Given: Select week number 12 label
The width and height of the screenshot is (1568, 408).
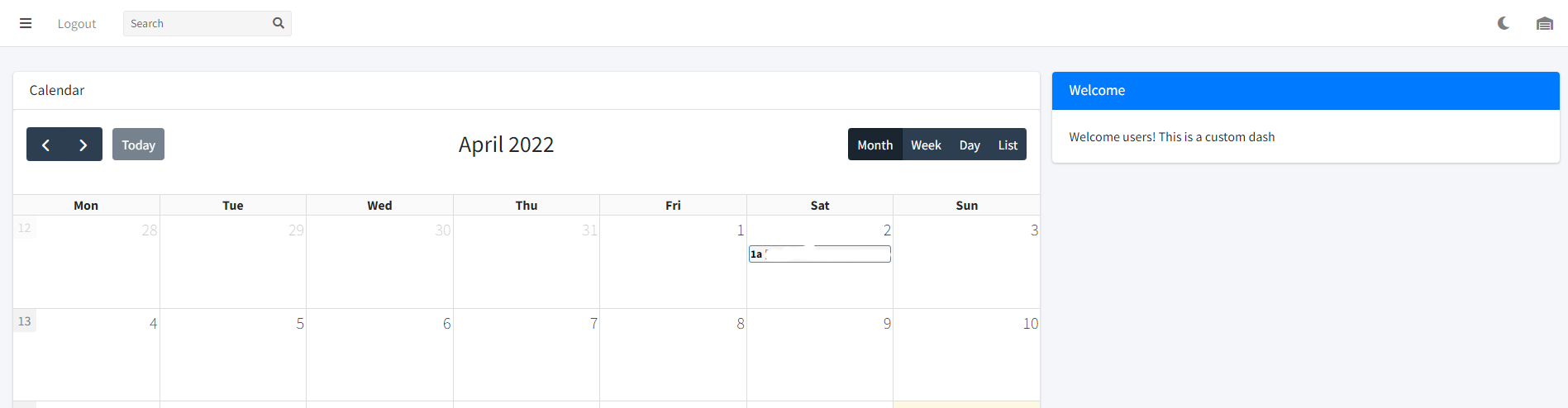Looking at the screenshot, I should (x=25, y=228).
